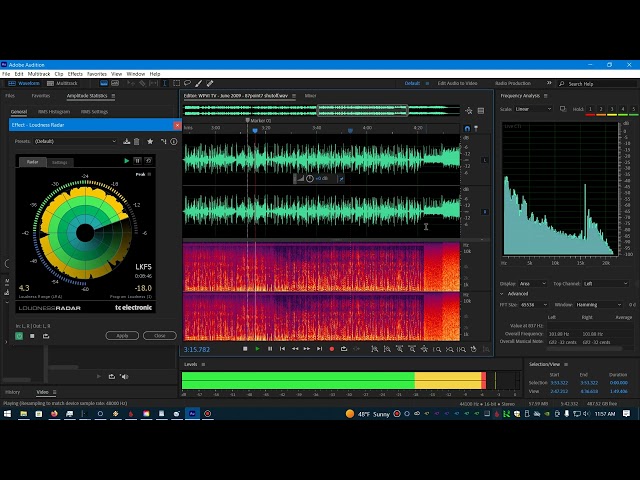Switch to Waveform view

24,83
